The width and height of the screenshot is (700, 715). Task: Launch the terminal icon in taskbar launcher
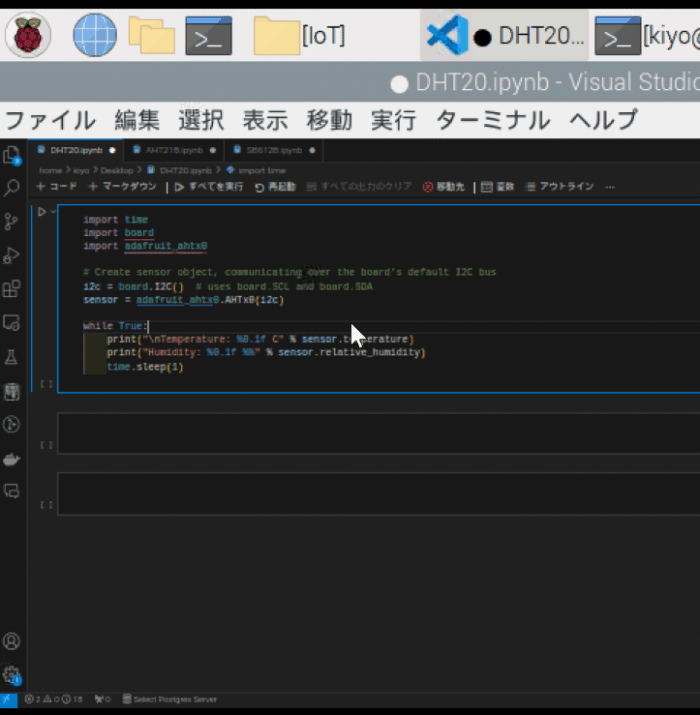(x=209, y=35)
